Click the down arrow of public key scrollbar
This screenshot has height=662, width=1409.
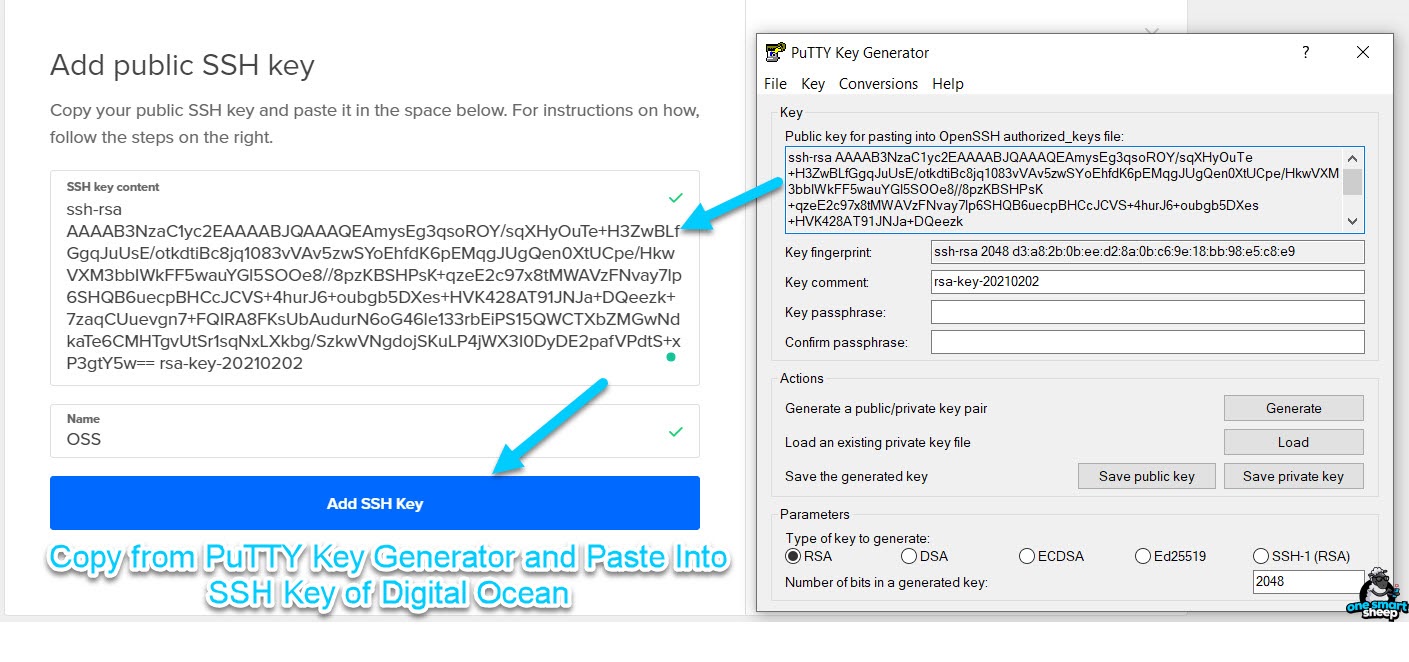[x=1353, y=222]
